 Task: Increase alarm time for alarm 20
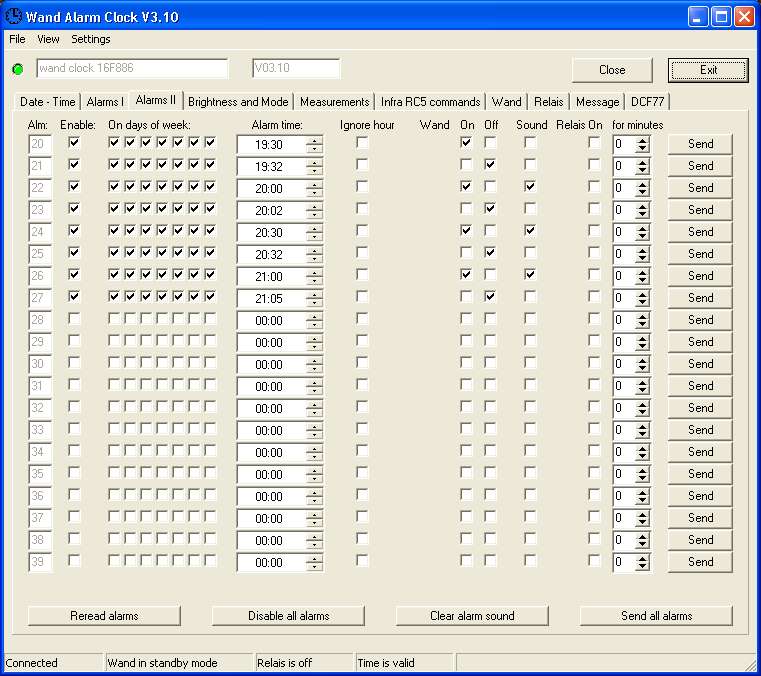pos(314,140)
